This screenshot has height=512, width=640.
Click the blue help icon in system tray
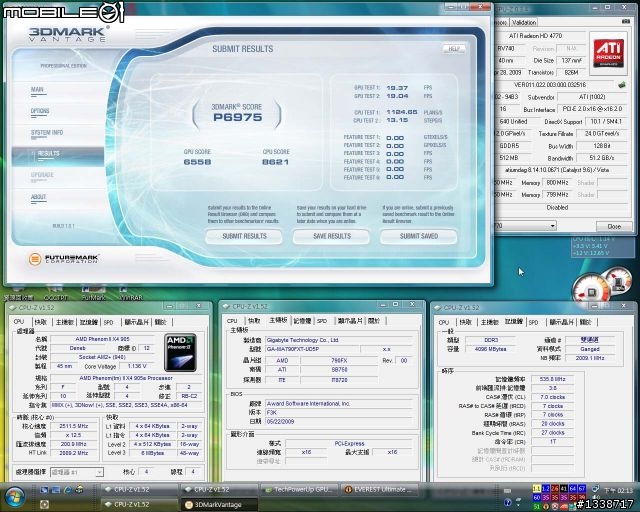(508, 502)
